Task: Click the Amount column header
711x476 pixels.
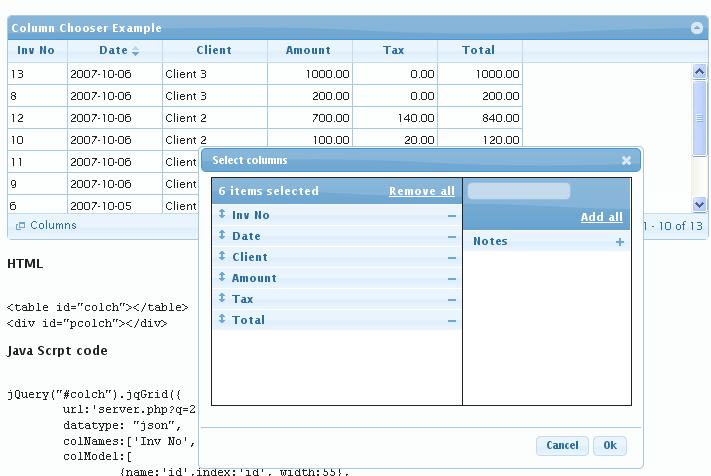Action: (308, 50)
